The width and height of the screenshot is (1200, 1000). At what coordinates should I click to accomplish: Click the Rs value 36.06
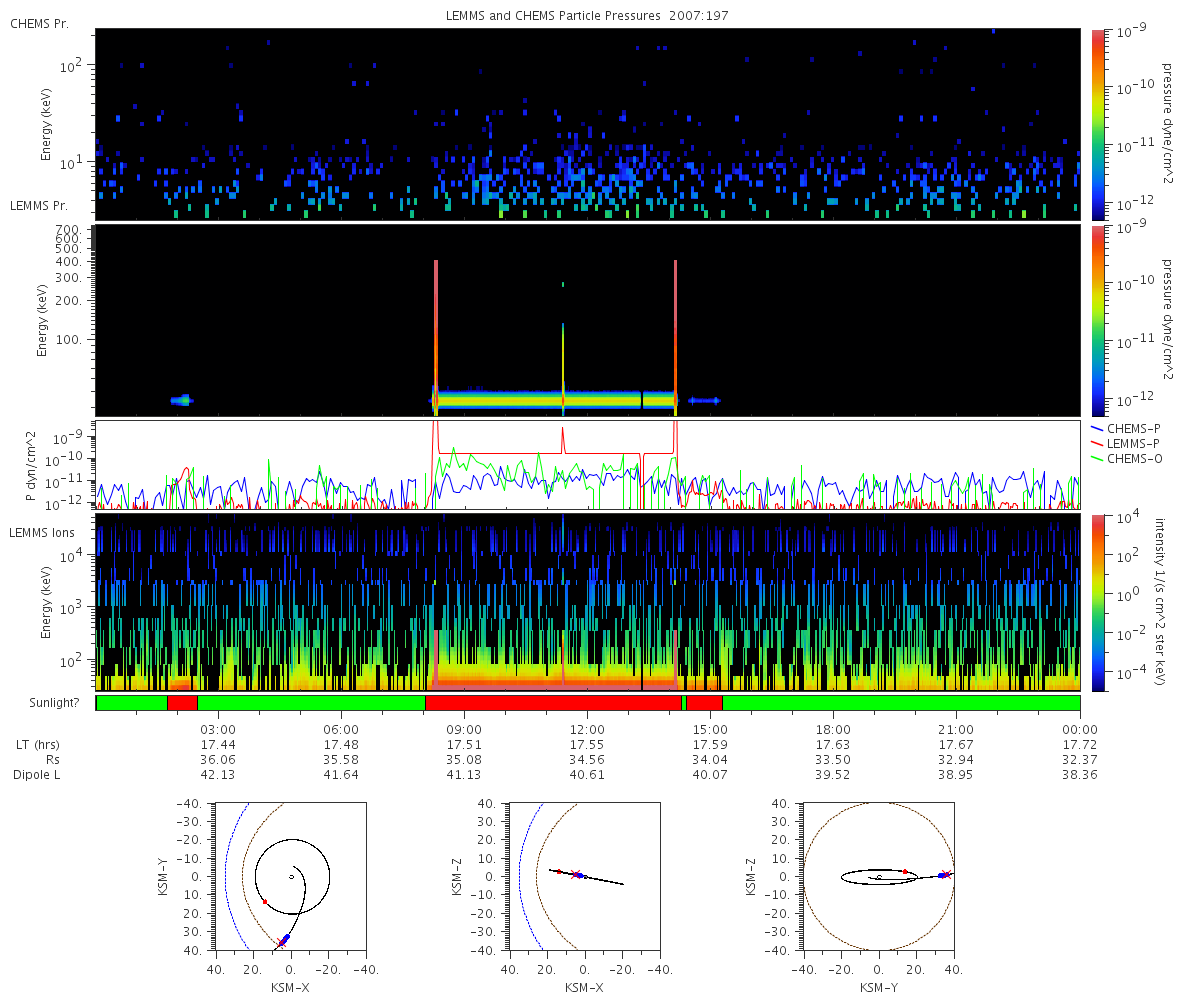(218, 760)
